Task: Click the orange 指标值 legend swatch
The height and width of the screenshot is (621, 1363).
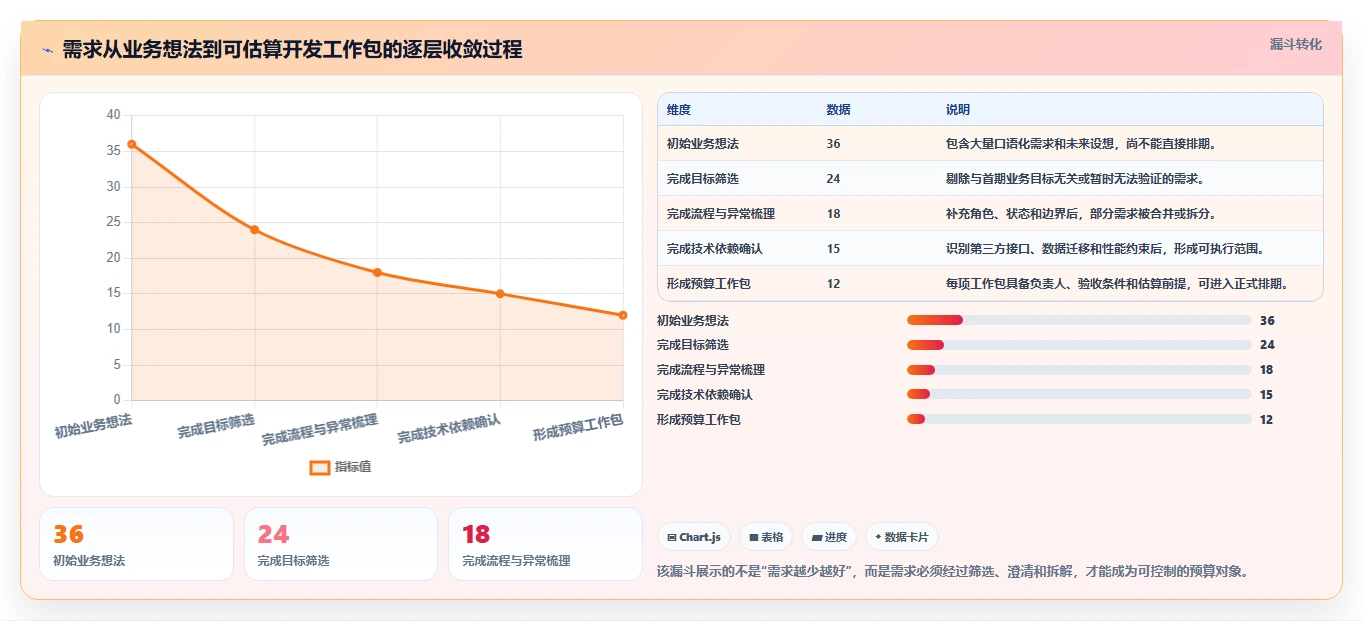Action: [x=320, y=467]
